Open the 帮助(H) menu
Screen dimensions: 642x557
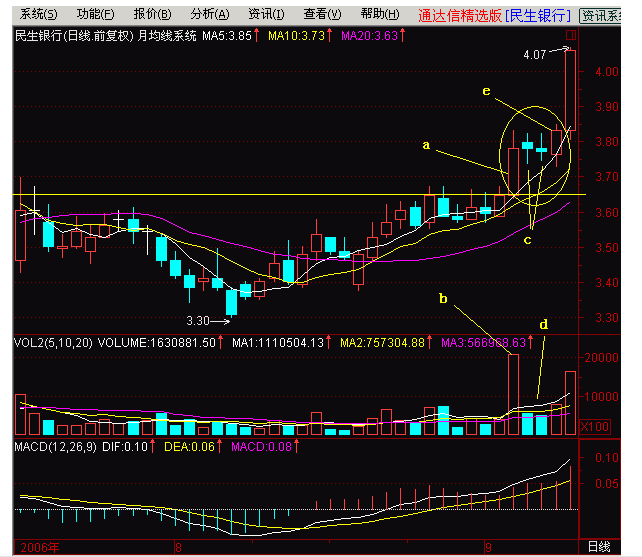(380, 15)
